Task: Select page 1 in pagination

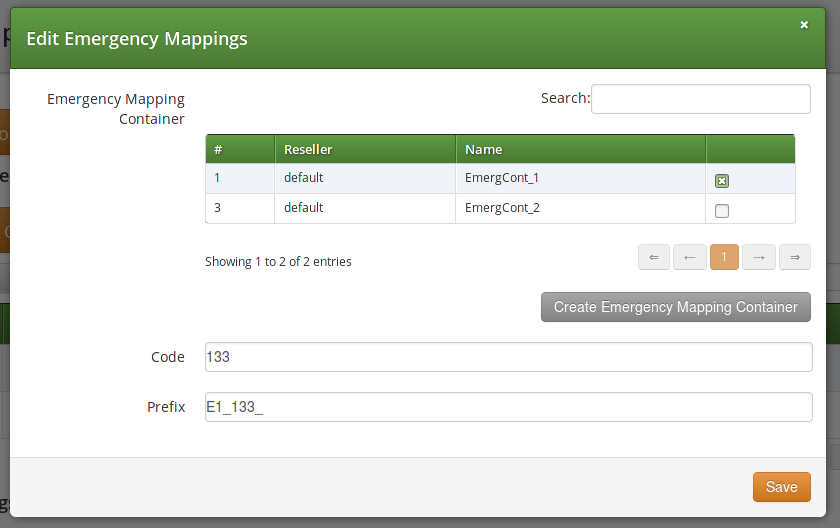Action: pos(724,257)
